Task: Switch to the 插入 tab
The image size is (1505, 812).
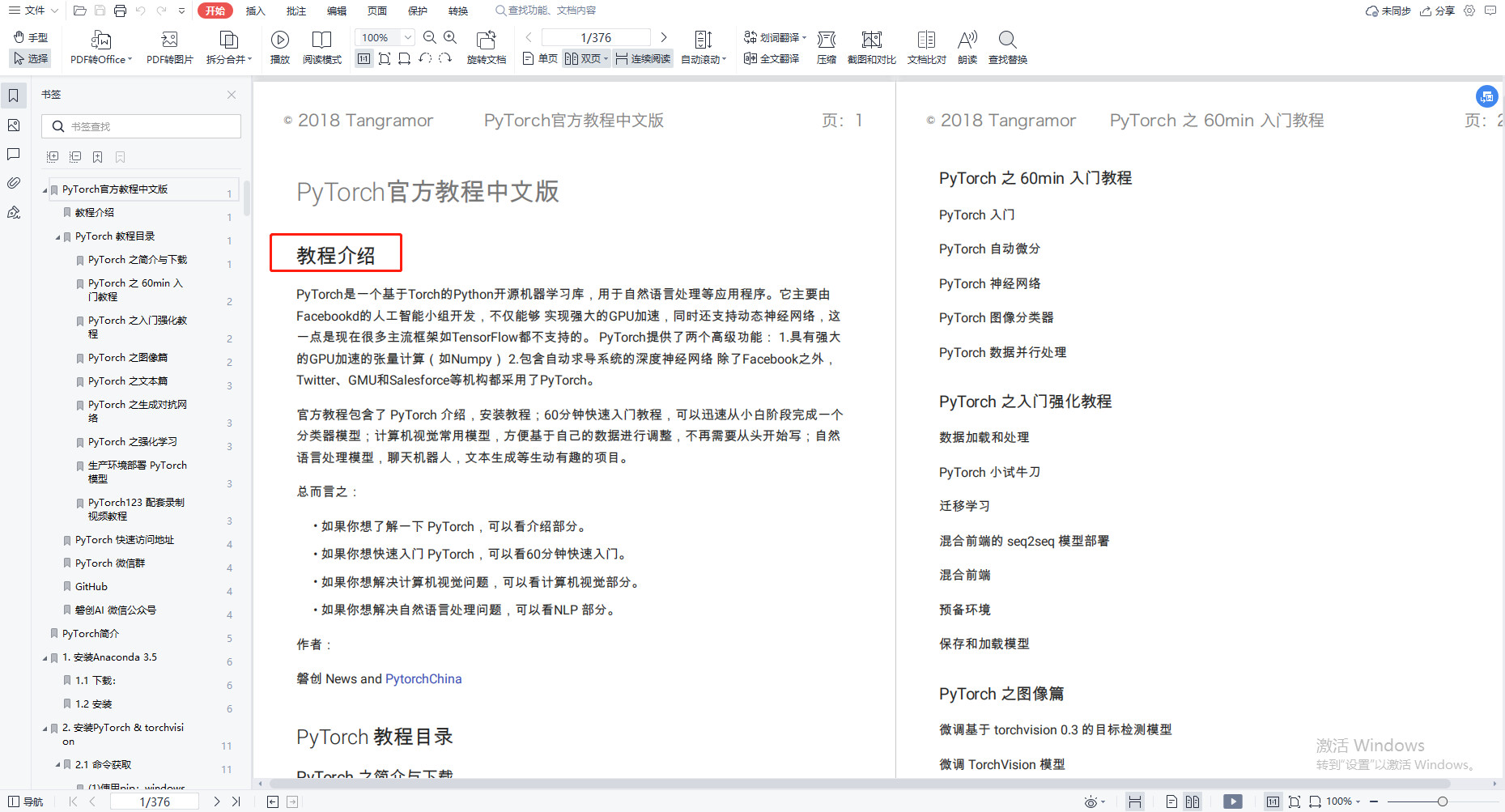Action: click(x=256, y=11)
